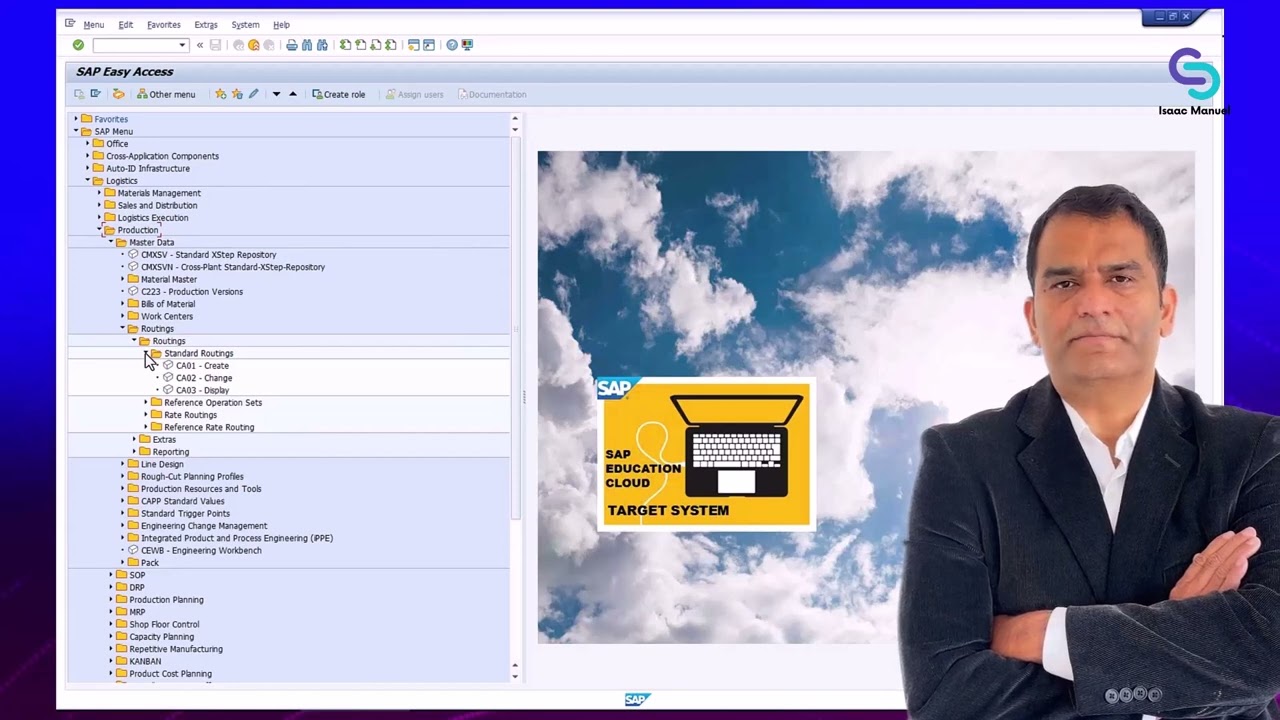Select the CA02 - Change transaction
The image size is (1280, 720).
204,378
